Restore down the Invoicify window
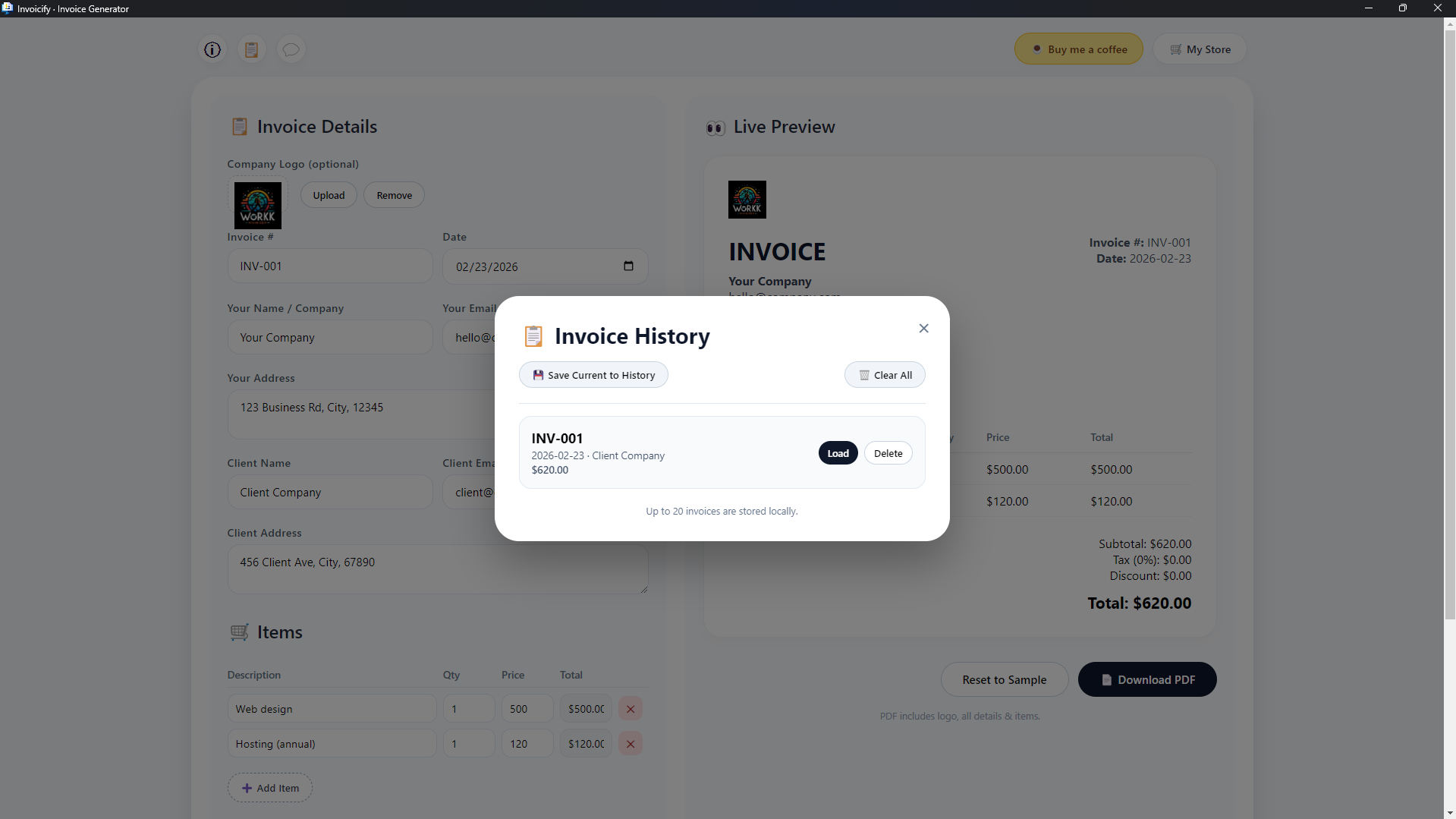Screen dimensions: 1456x819 point(1403,8)
